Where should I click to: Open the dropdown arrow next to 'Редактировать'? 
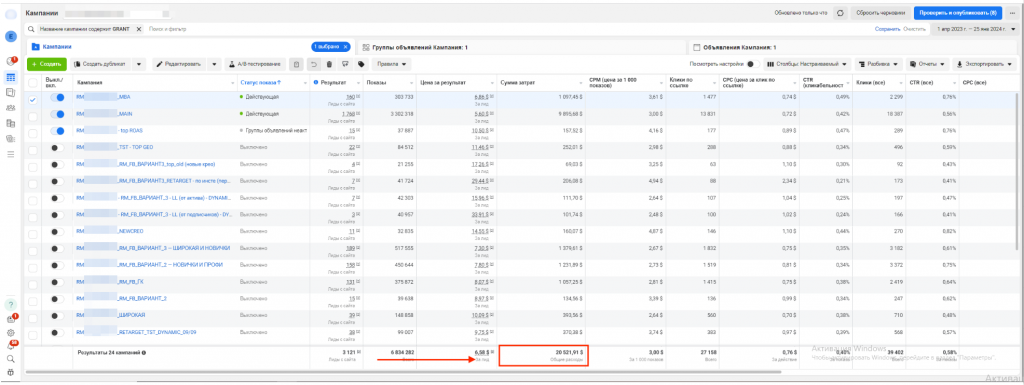click(x=214, y=64)
